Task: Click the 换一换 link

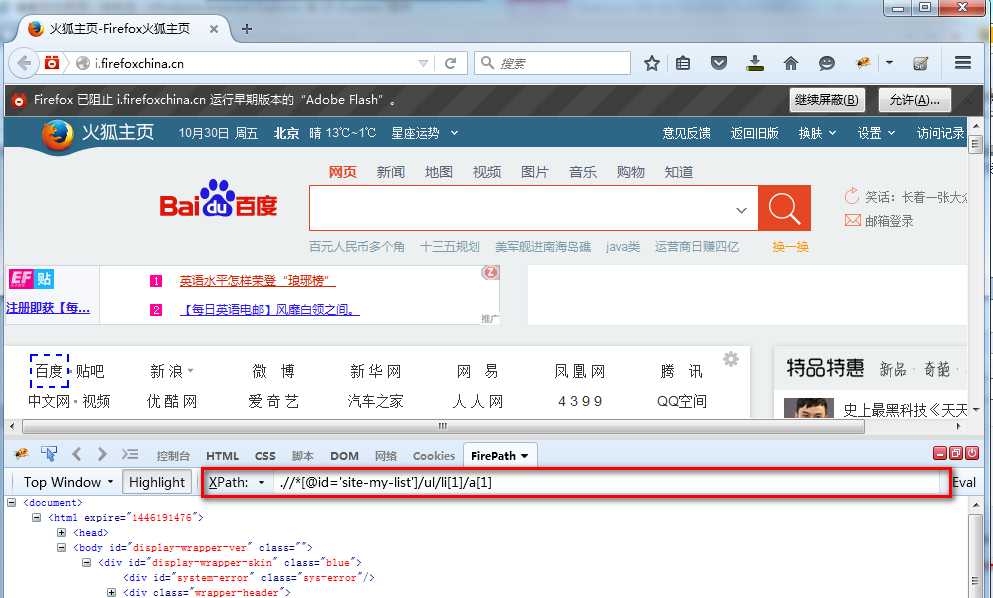Action: point(790,246)
